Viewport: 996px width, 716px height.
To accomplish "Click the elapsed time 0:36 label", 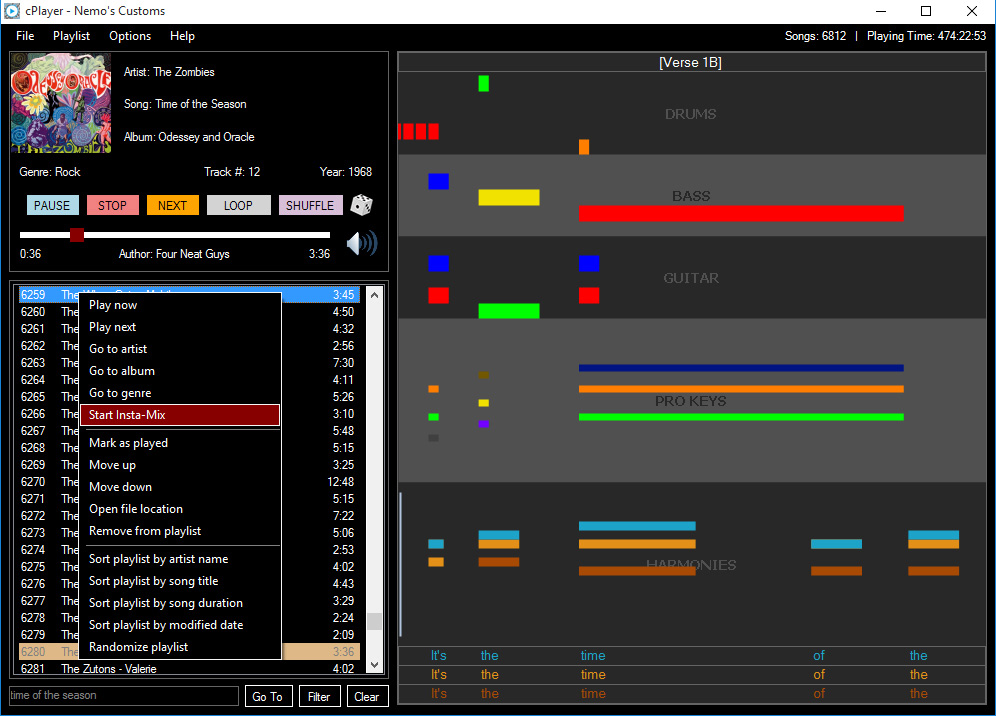I will coord(30,254).
